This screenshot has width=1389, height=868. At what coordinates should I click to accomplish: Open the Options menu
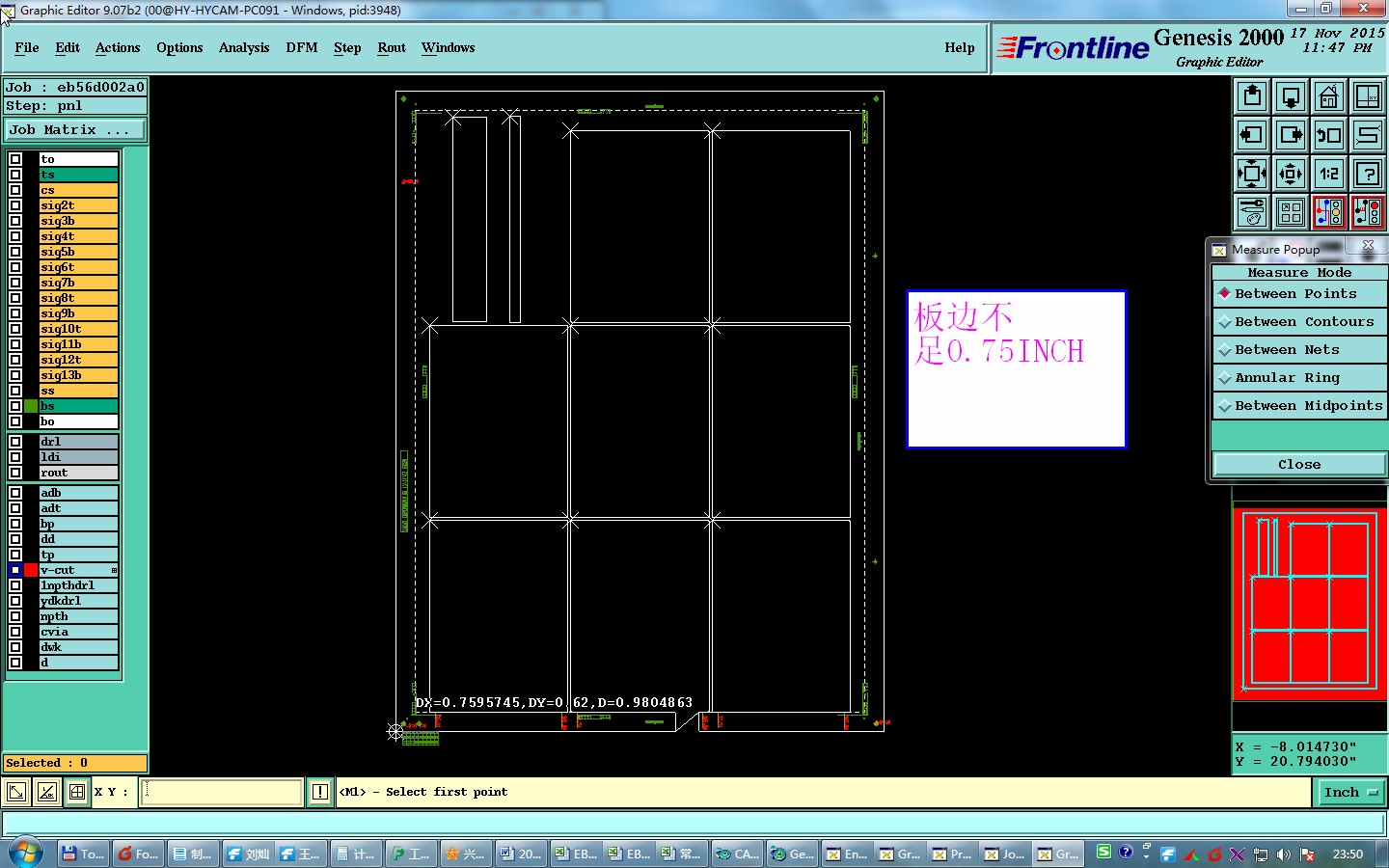(179, 47)
